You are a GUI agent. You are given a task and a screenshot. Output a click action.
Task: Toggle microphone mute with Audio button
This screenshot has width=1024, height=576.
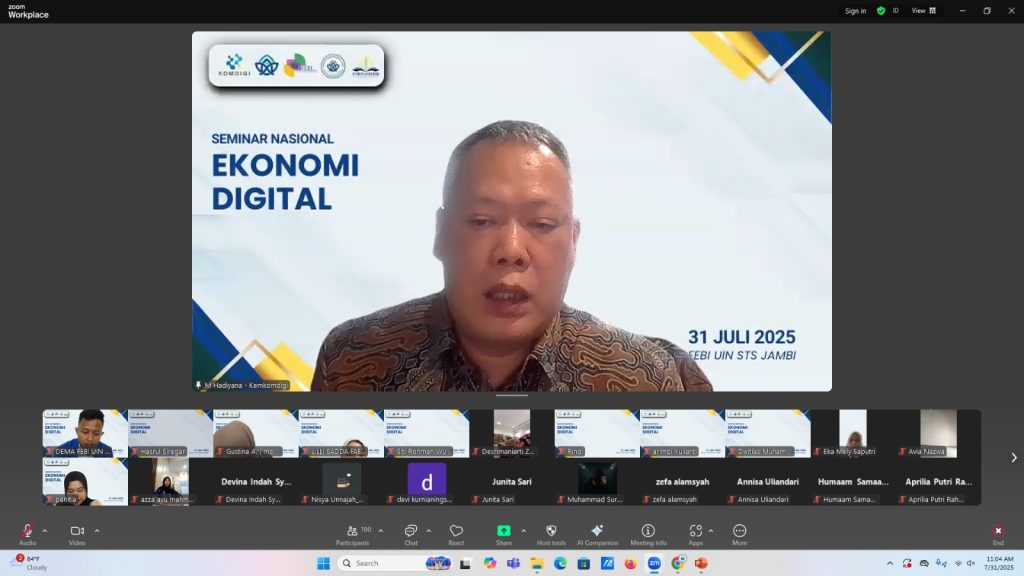27,531
